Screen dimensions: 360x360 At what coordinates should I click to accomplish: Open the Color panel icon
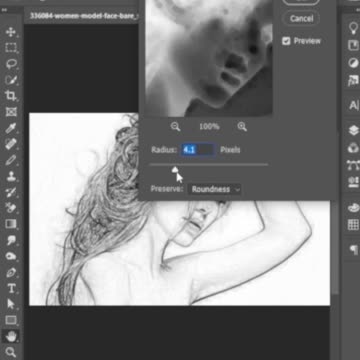coord(353,207)
